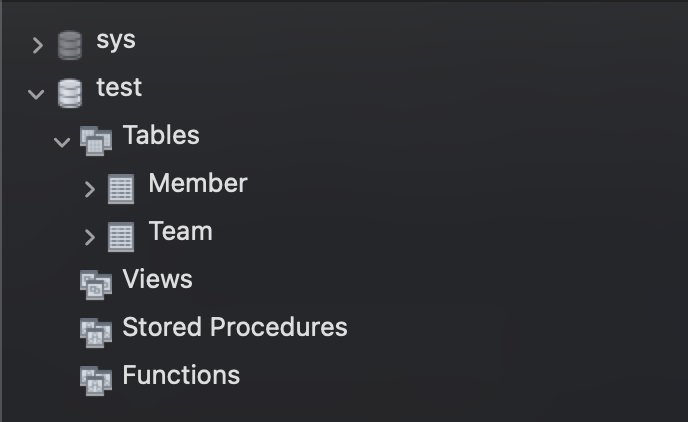The width and height of the screenshot is (688, 422).
Task: Select the Team table name
Action: click(x=180, y=231)
